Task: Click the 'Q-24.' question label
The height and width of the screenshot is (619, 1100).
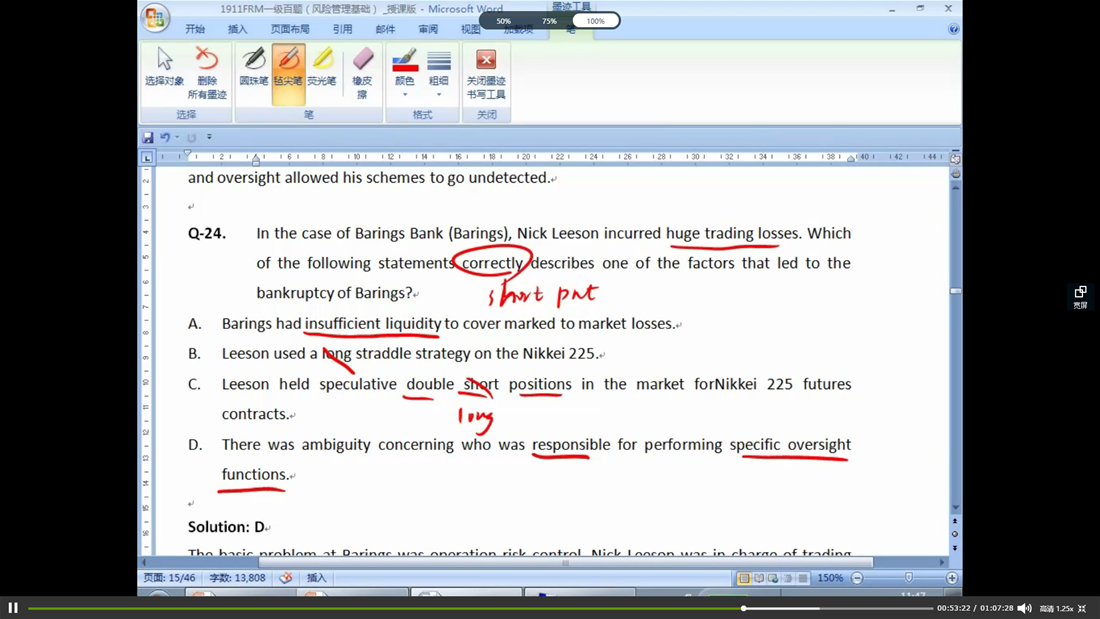Action: tap(207, 234)
